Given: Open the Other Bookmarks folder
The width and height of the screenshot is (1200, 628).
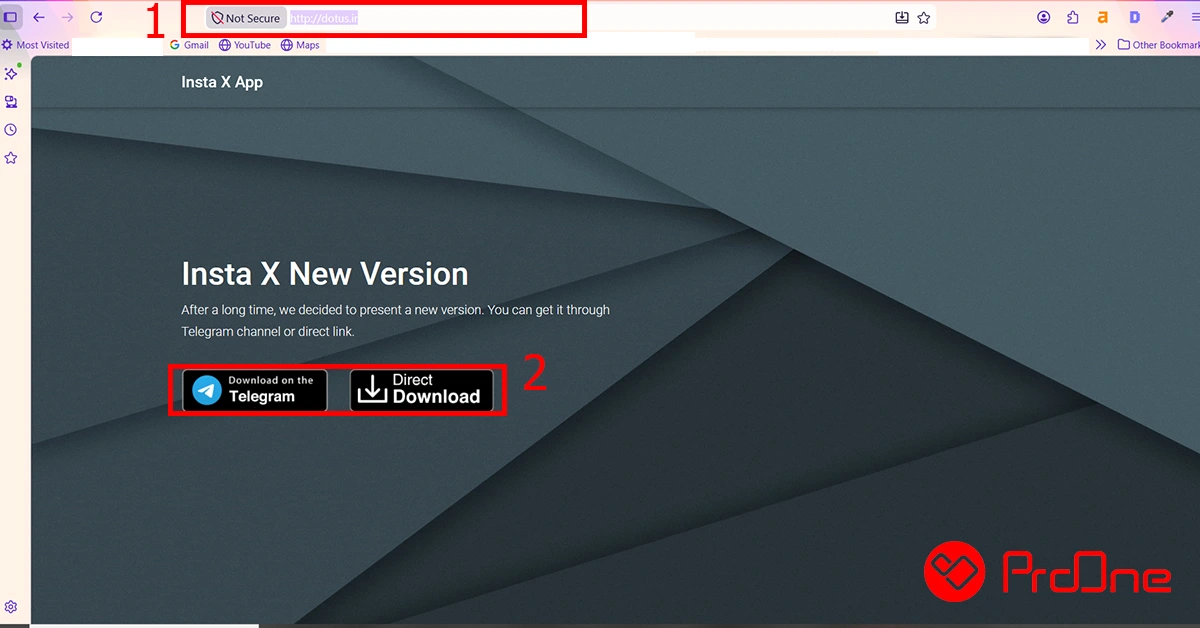Looking at the screenshot, I should [x=1158, y=45].
